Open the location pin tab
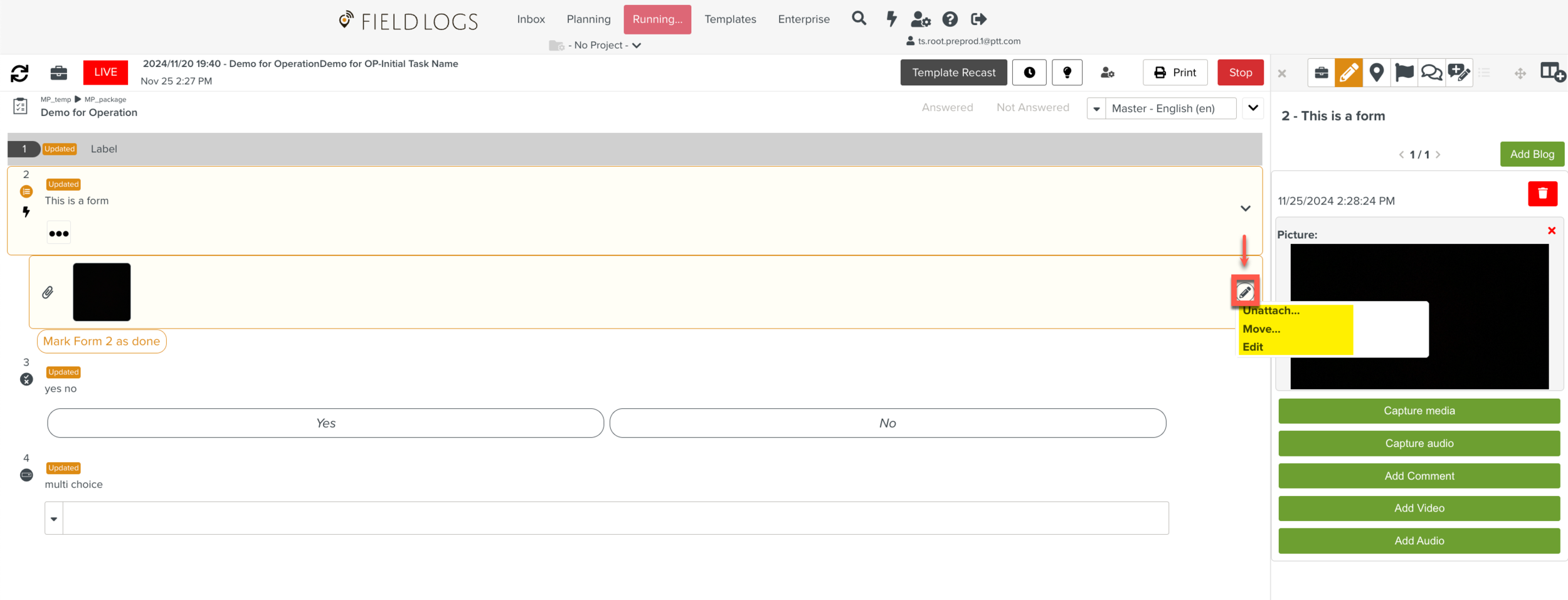Screen dimensions: 1568x600 pyautogui.click(x=1376, y=73)
